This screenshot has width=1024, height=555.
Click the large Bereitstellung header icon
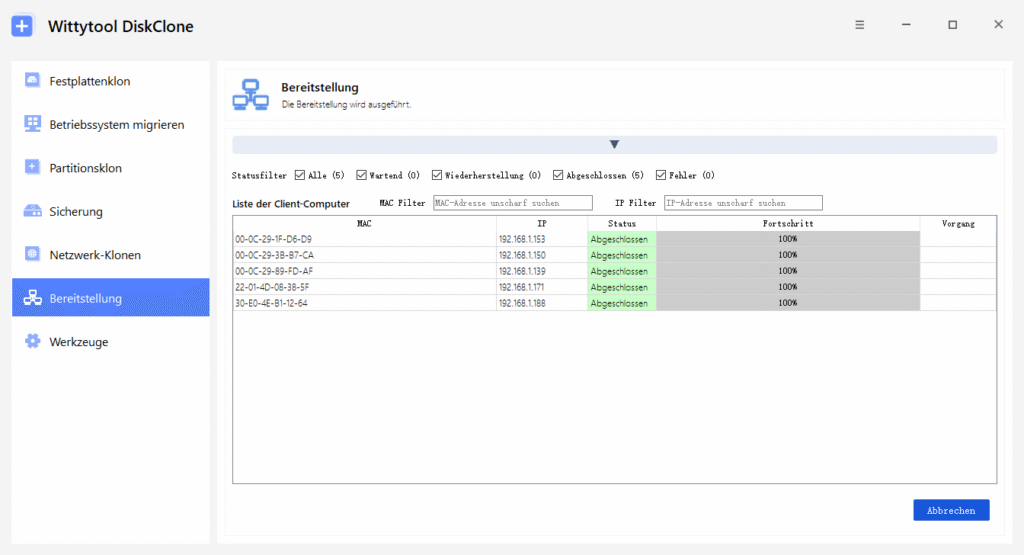coord(251,95)
